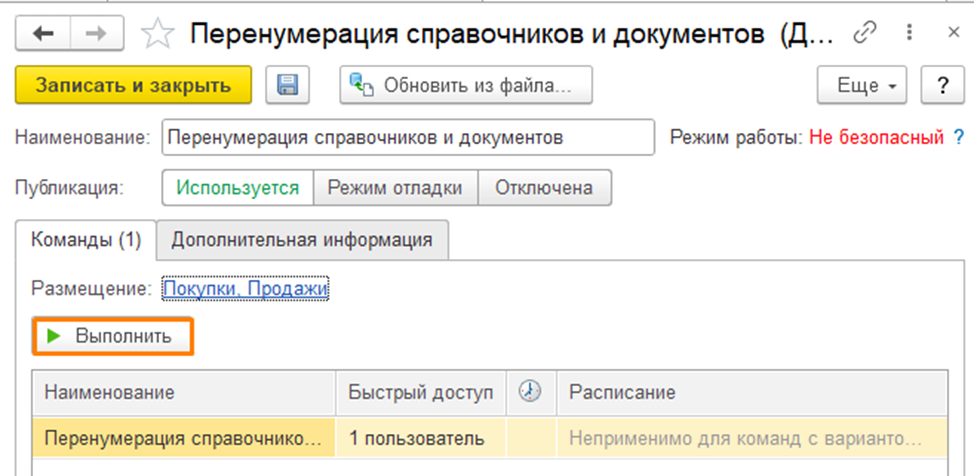Click the floppy disk save icon

click(288, 86)
